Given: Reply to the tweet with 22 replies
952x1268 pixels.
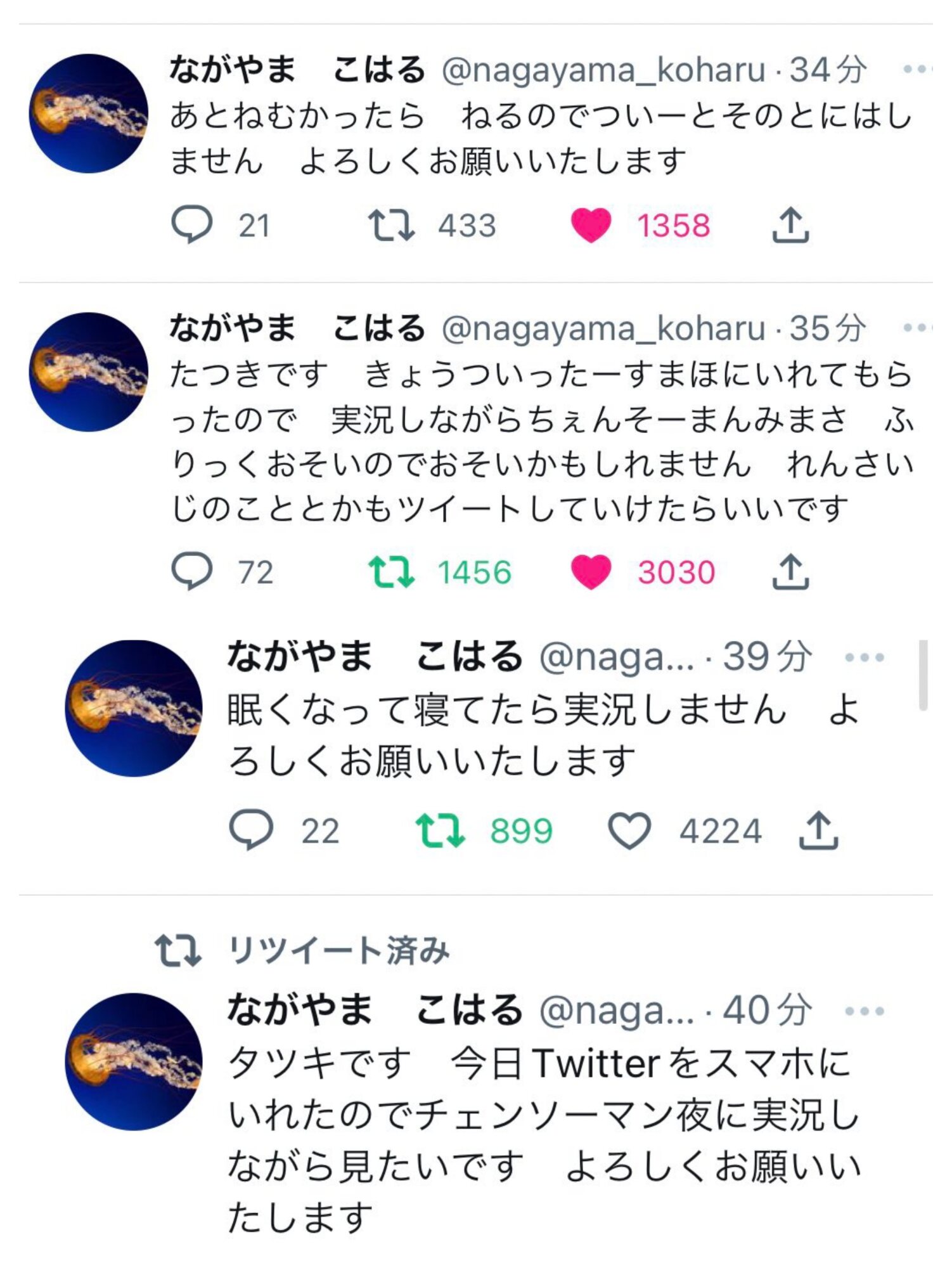Looking at the screenshot, I should (251, 831).
